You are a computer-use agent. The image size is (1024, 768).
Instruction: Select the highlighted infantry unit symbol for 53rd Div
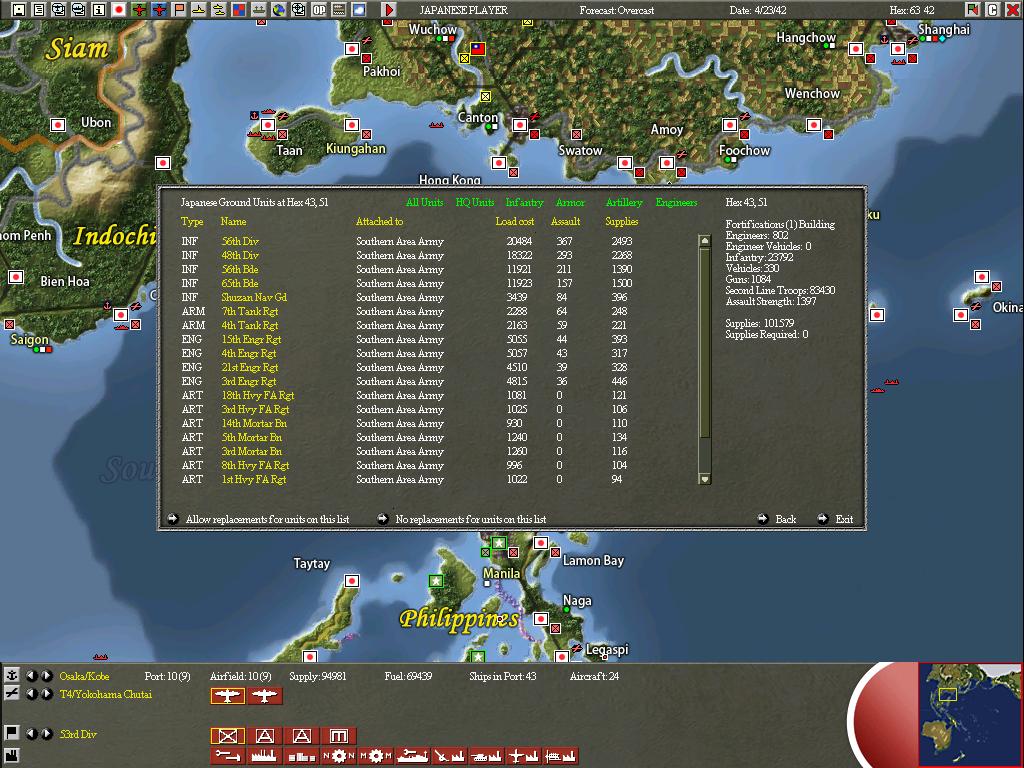[227, 736]
